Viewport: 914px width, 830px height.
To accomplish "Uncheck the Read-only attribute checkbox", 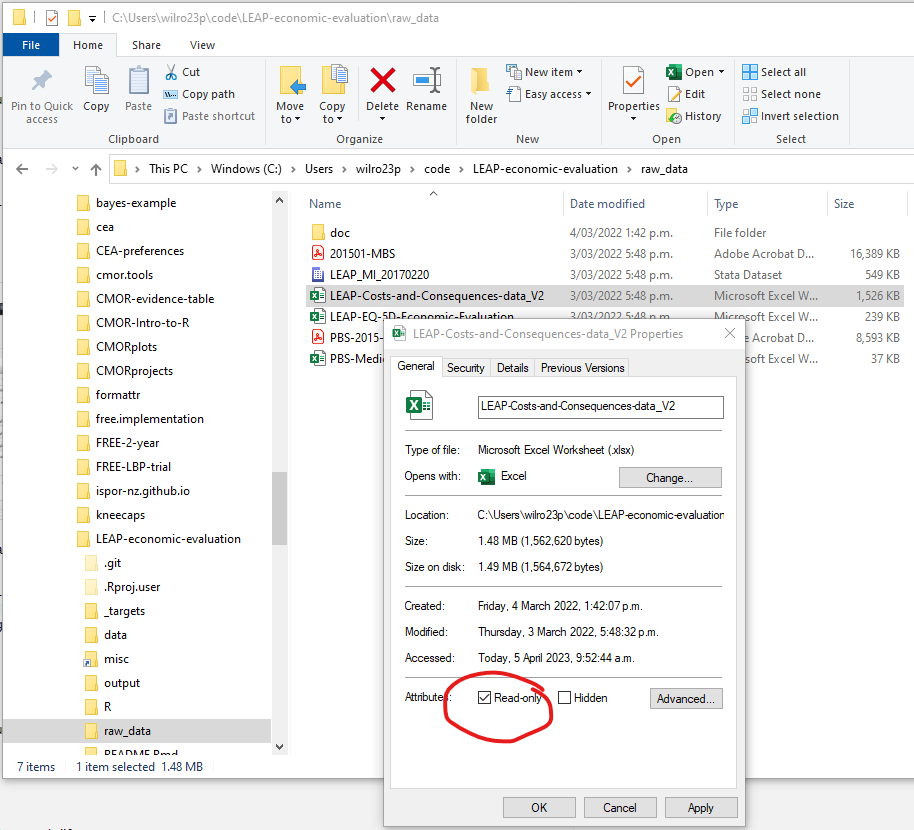I will (485, 698).
